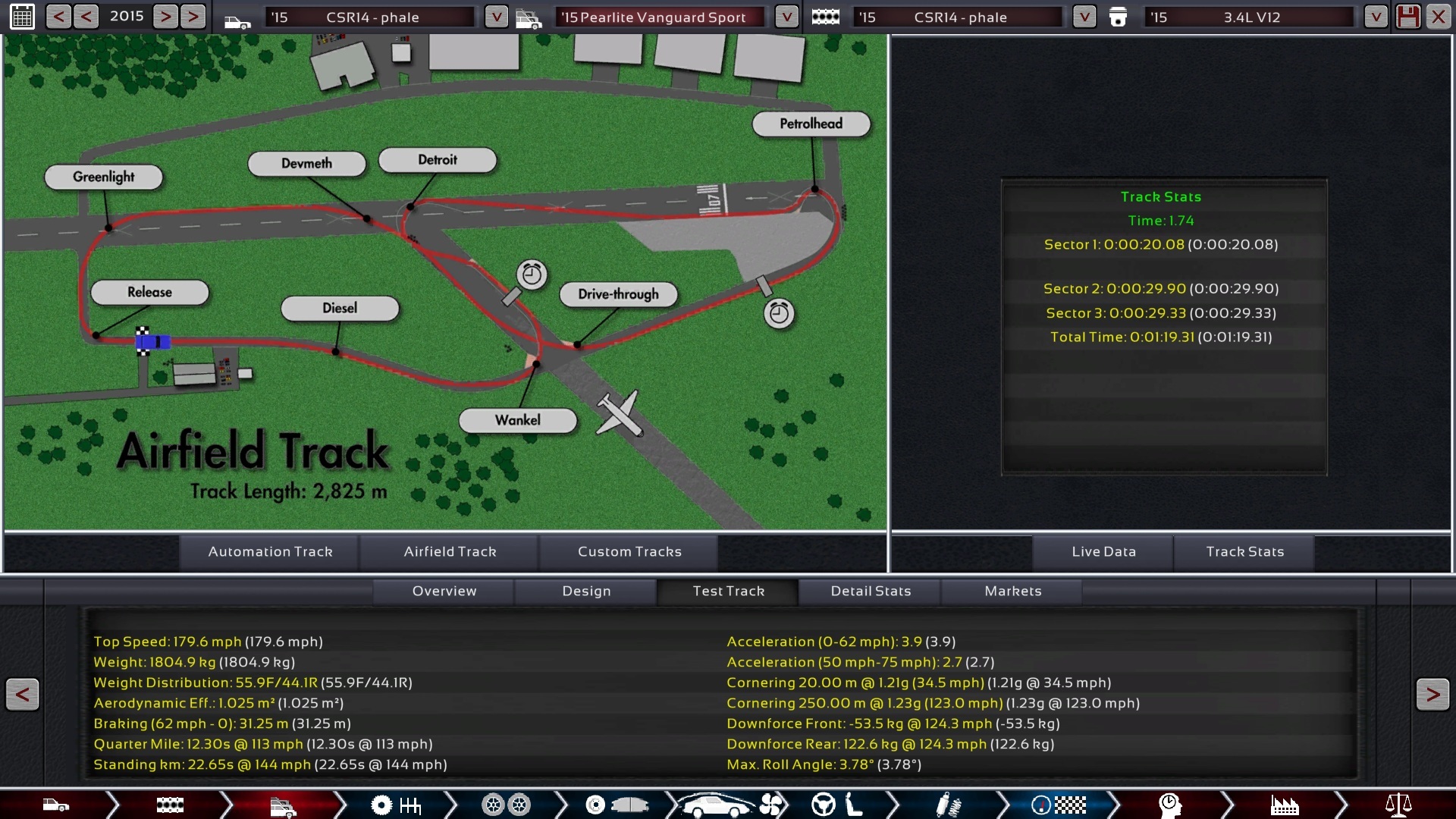
Task: Select the factory step icon
Action: click(x=1284, y=805)
